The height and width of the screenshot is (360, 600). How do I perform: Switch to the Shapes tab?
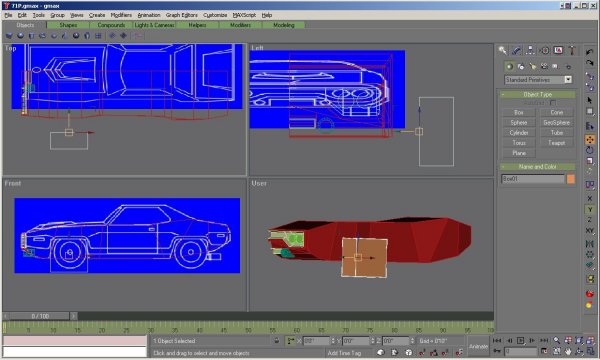point(68,25)
